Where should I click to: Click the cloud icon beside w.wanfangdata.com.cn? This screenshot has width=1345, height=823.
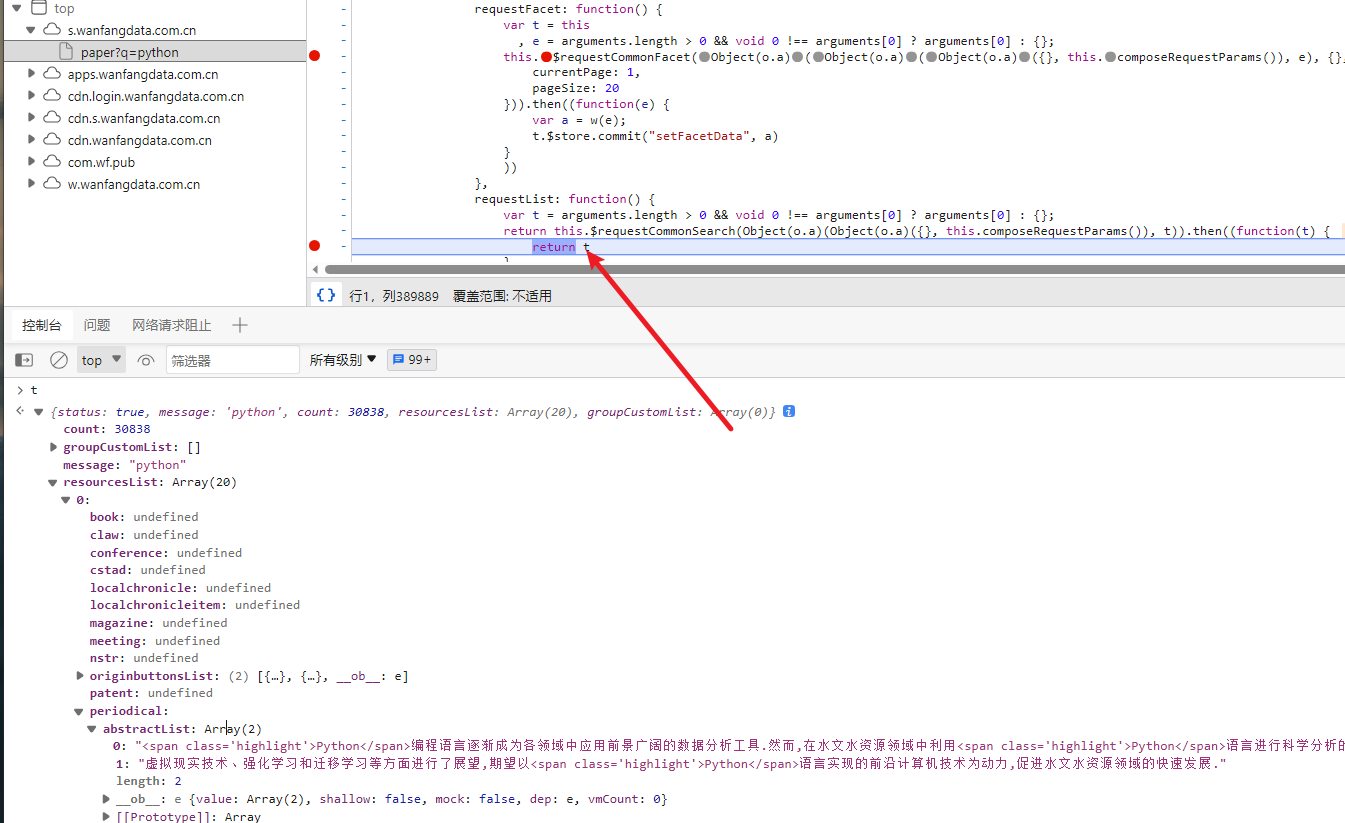52,184
